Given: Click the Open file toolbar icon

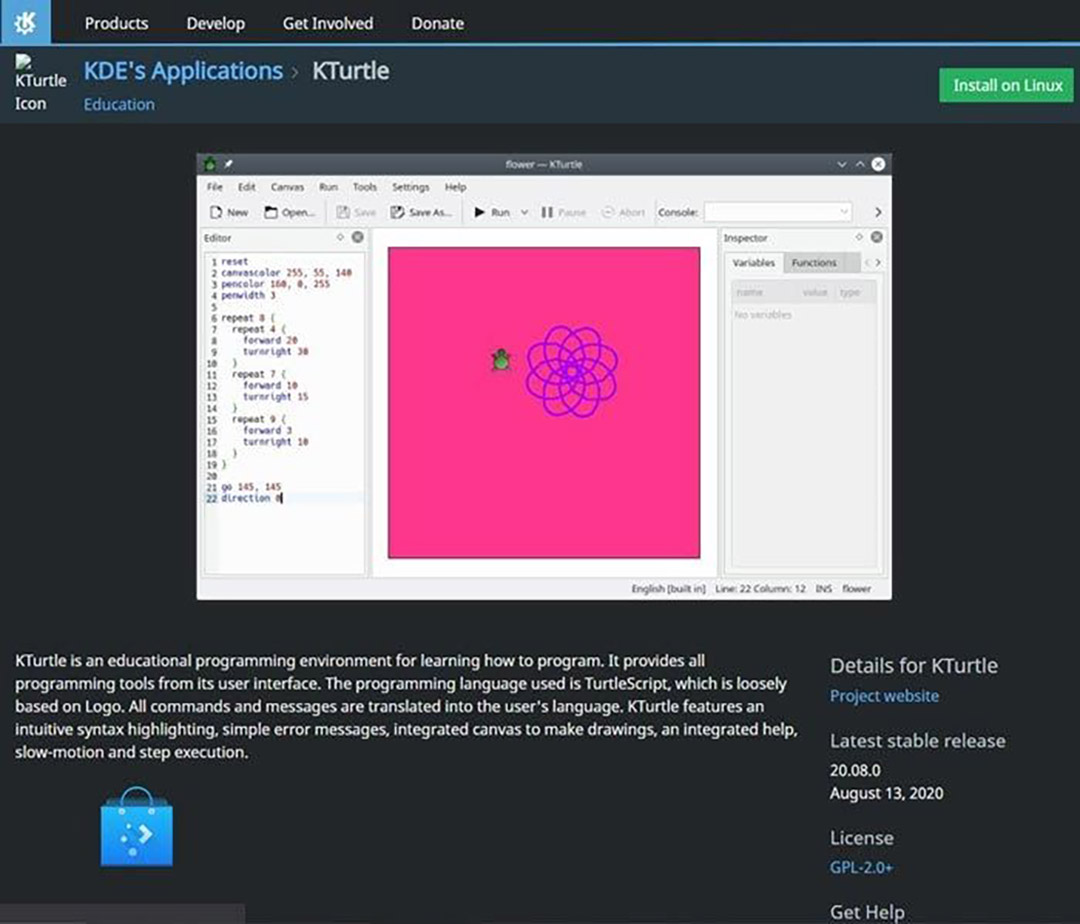Looking at the screenshot, I should (x=272, y=212).
